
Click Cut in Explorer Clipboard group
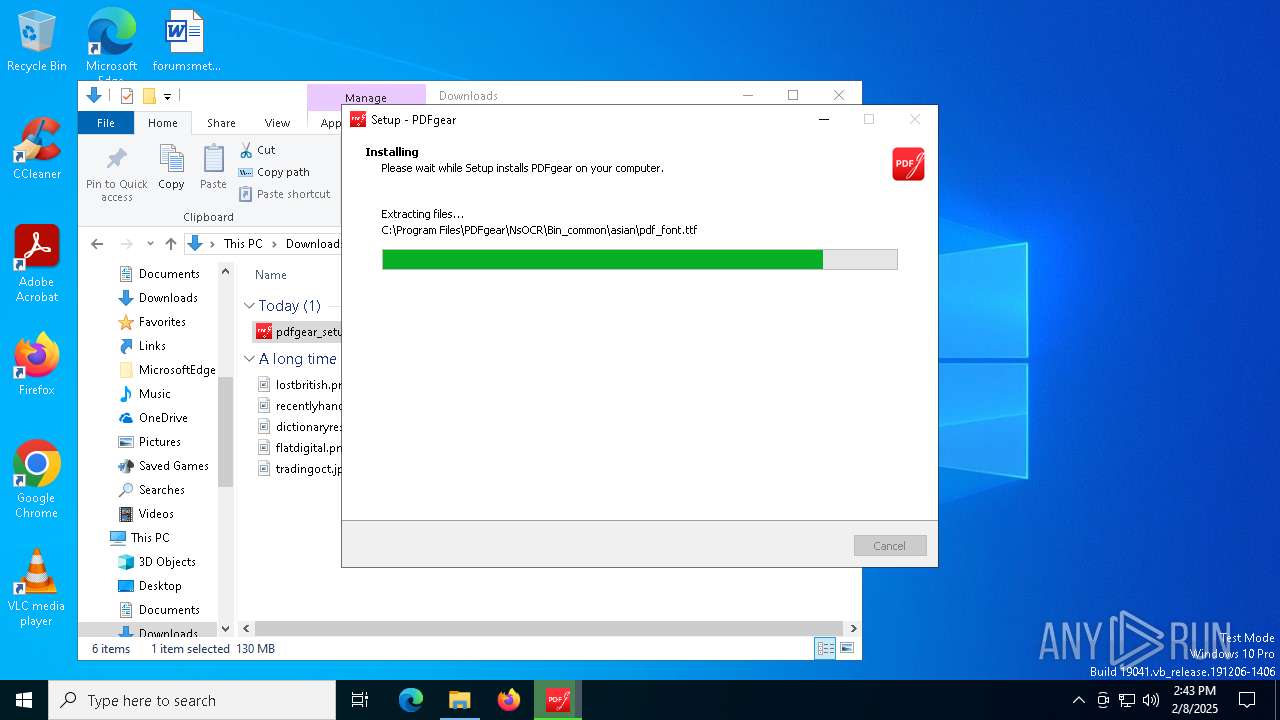[x=257, y=150]
